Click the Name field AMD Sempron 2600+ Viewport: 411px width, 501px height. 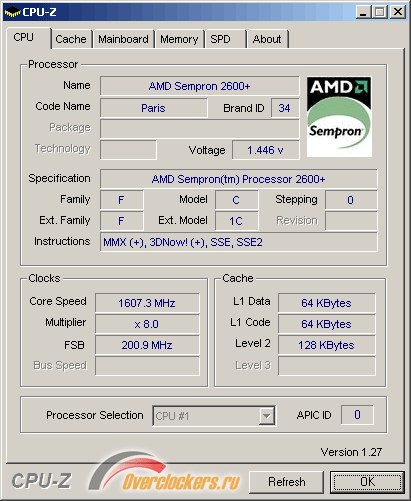coord(199,86)
